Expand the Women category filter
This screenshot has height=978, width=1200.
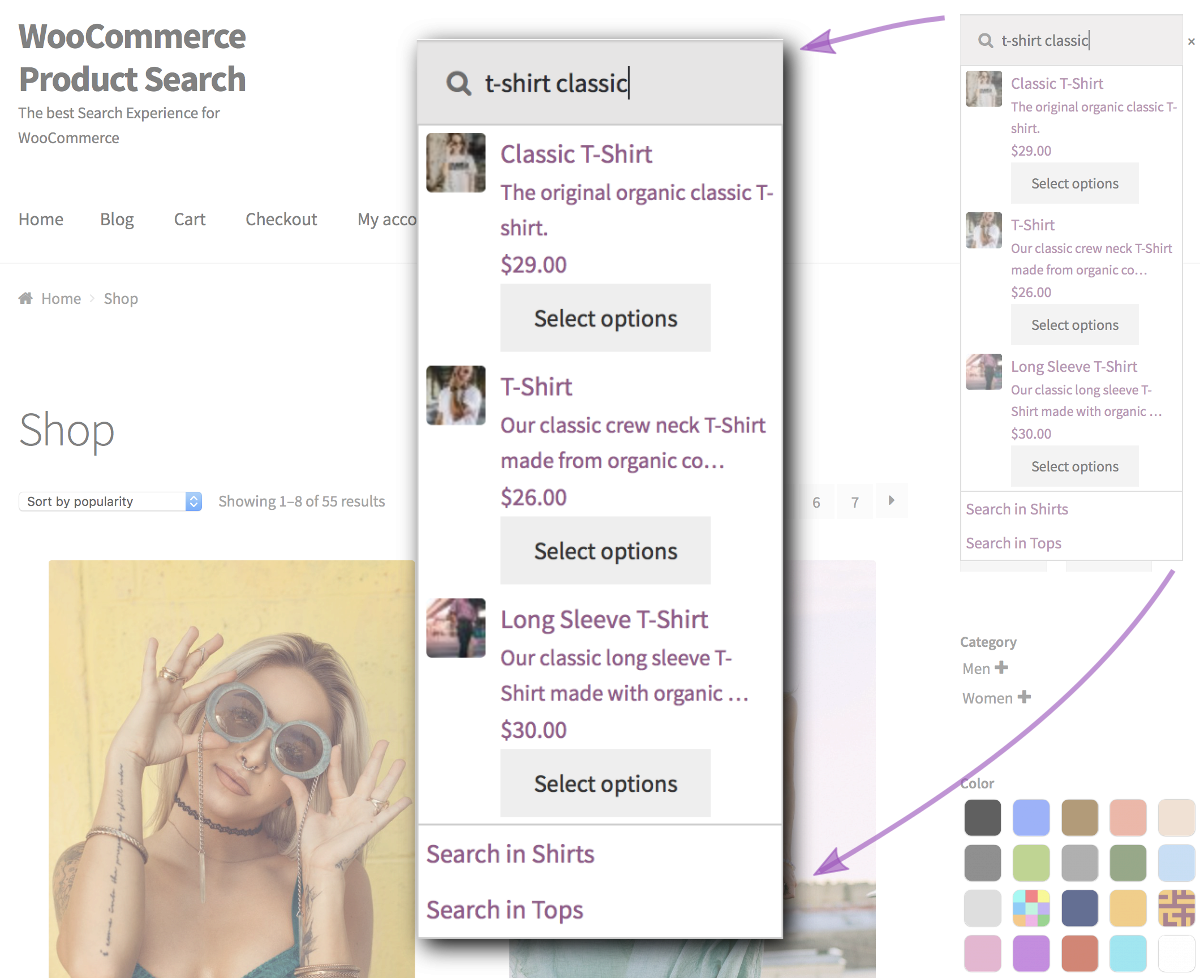pos(1026,698)
